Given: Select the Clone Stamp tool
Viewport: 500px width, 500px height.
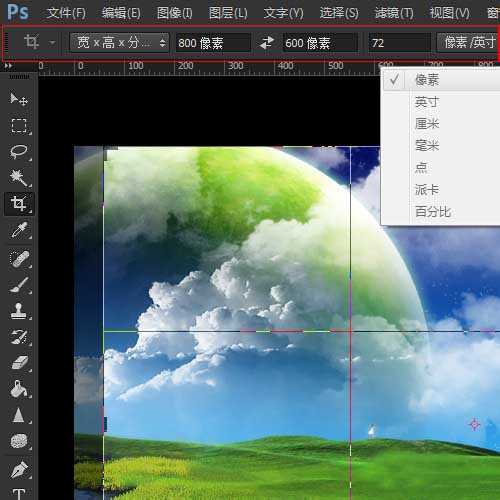Looking at the screenshot, I should (18, 311).
